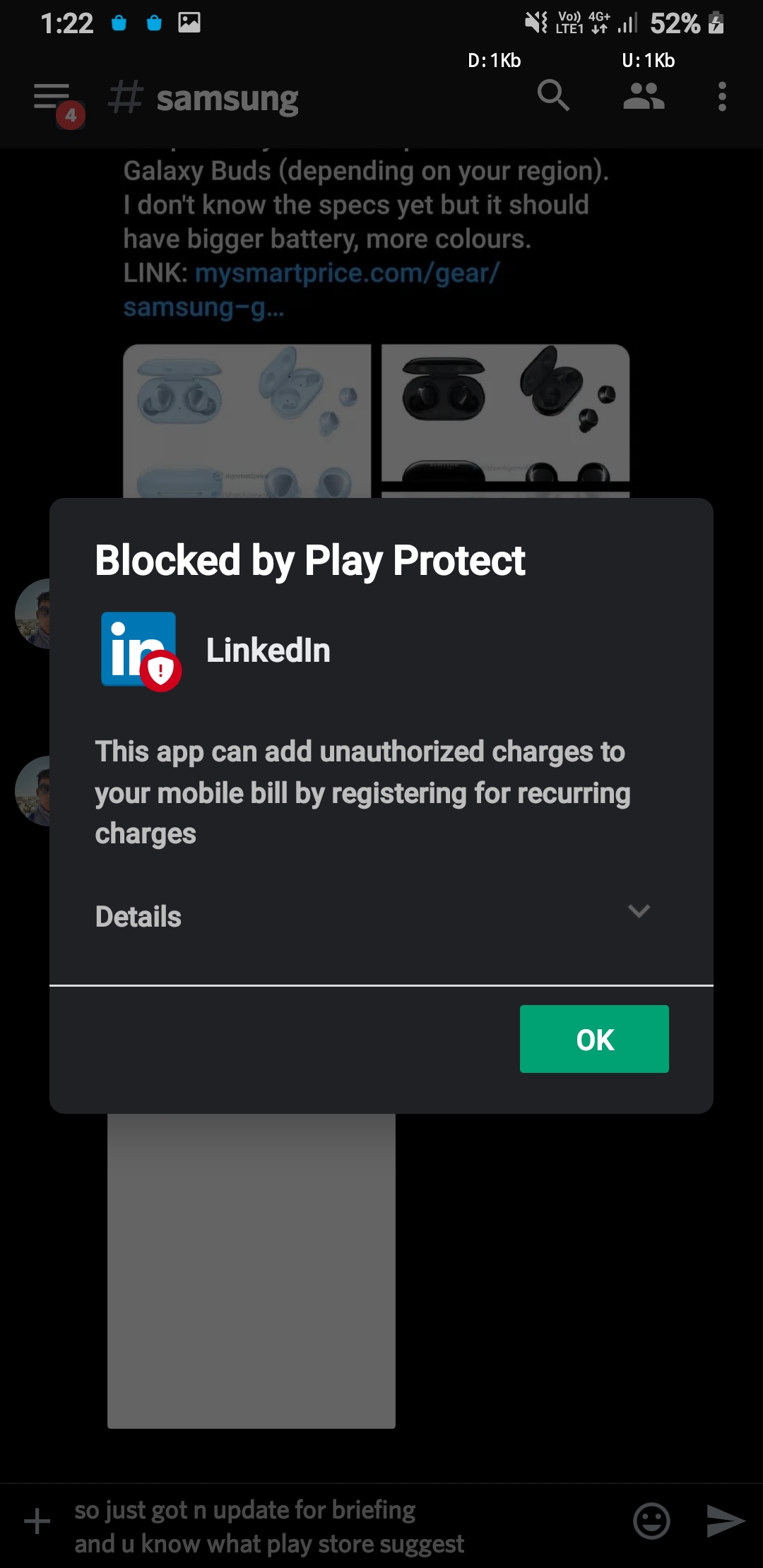This screenshot has height=1568, width=763.
Task: Tap the plus attachment icon
Action: coord(37,1521)
